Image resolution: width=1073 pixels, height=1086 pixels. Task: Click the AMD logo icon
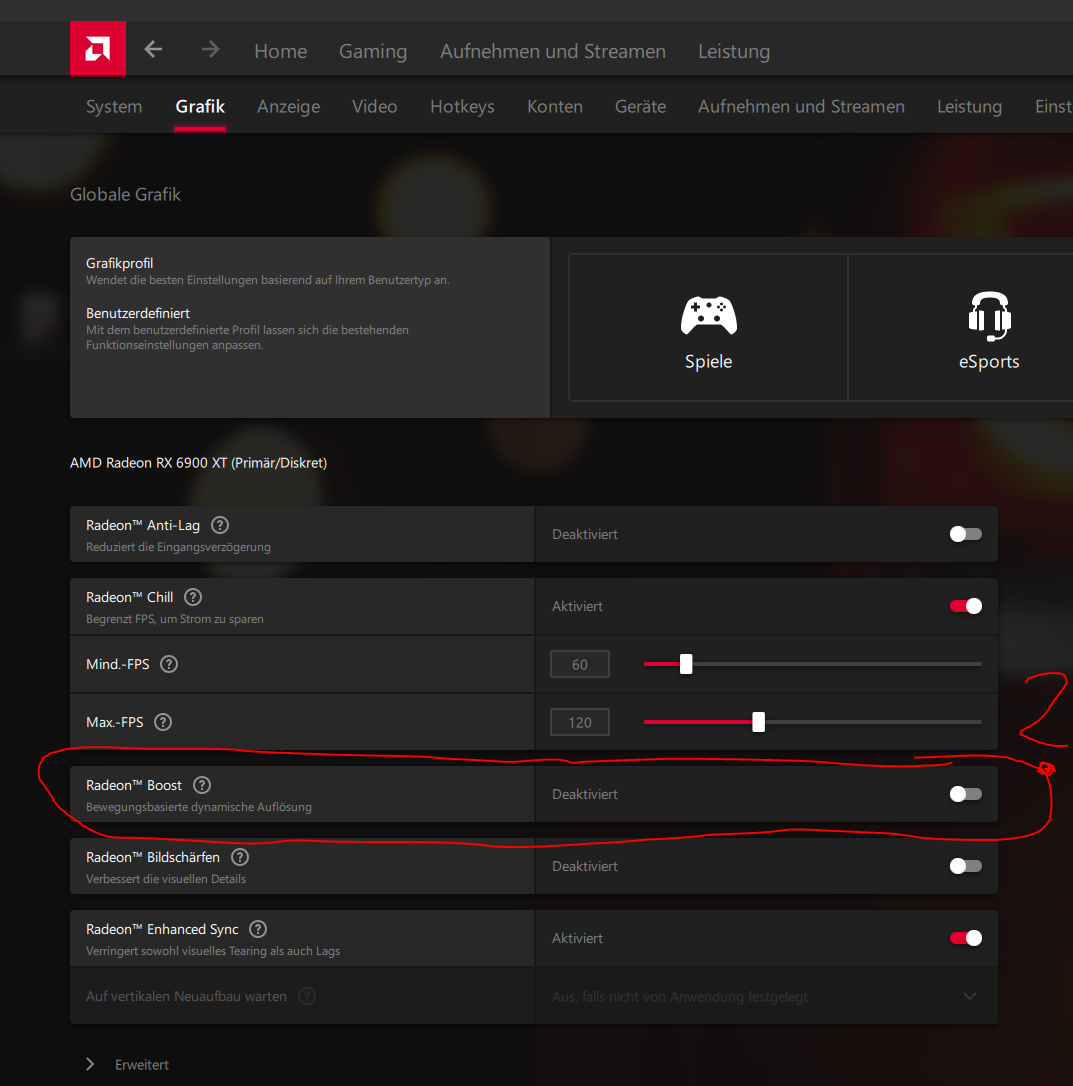(98, 48)
